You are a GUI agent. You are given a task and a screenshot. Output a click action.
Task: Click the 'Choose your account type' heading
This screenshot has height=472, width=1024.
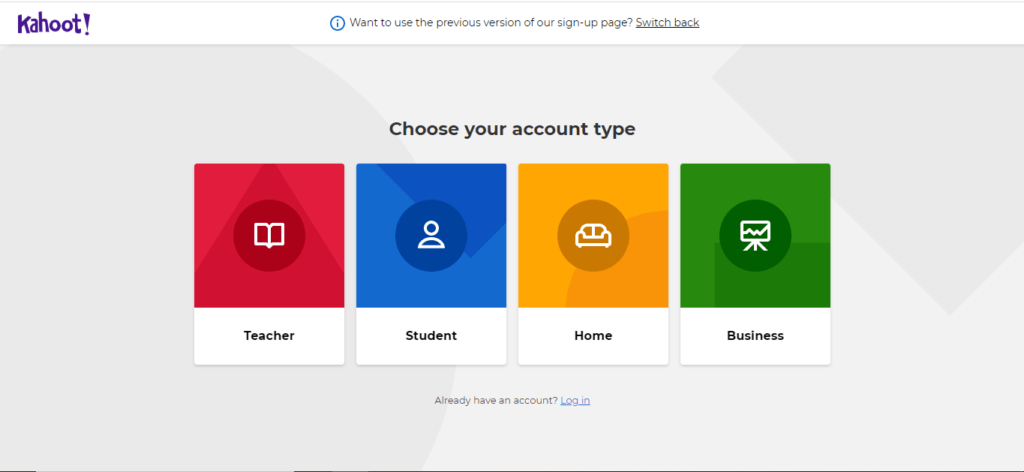[x=512, y=129]
